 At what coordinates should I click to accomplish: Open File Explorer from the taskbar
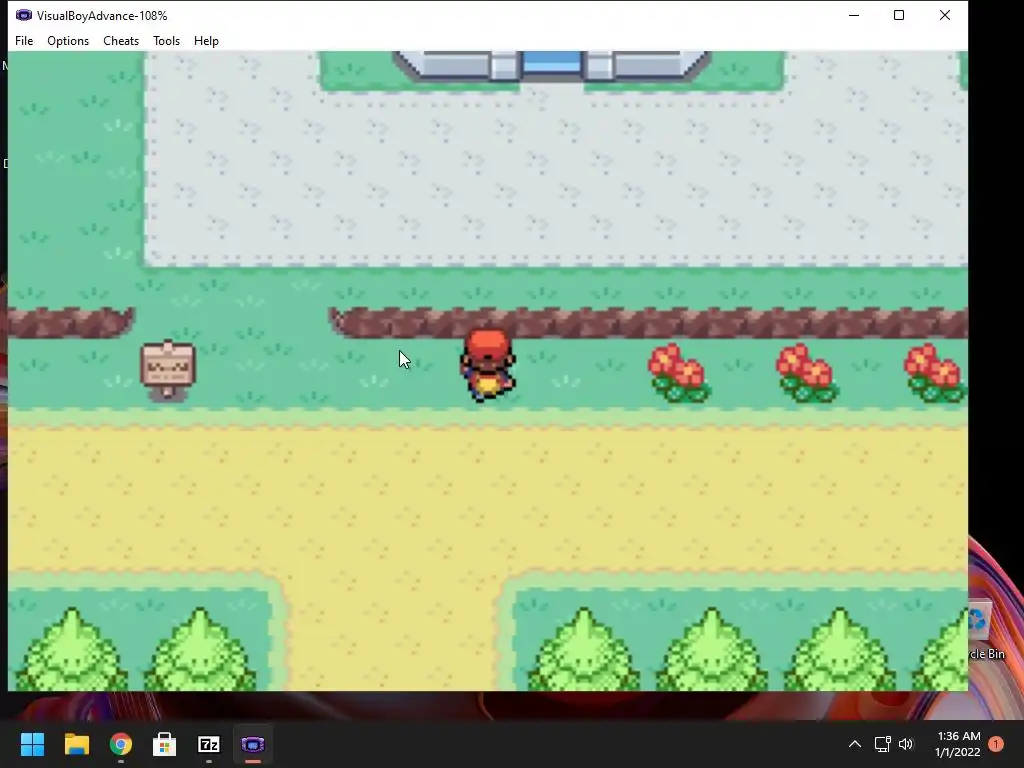[76, 744]
